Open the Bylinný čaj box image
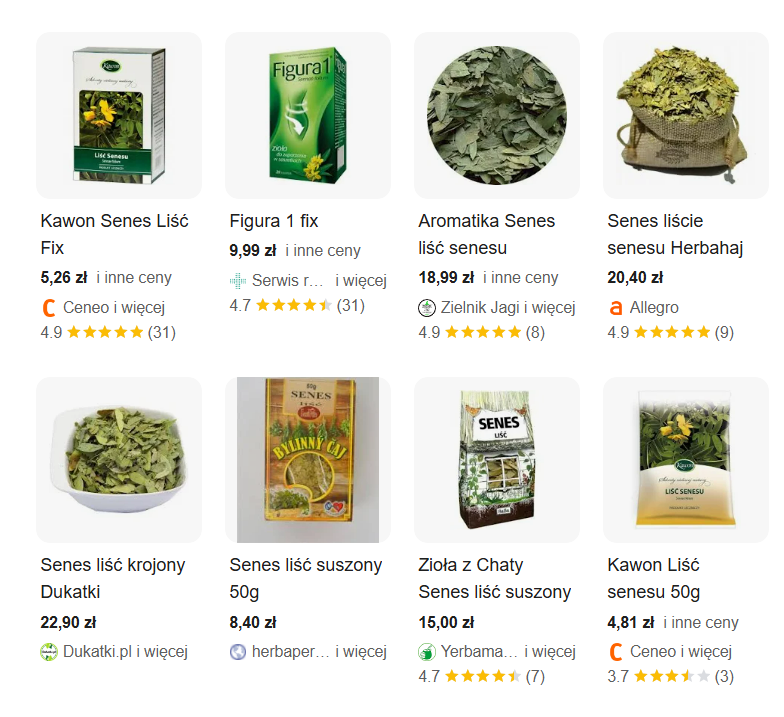Screen dimensions: 784x717 [x=308, y=460]
